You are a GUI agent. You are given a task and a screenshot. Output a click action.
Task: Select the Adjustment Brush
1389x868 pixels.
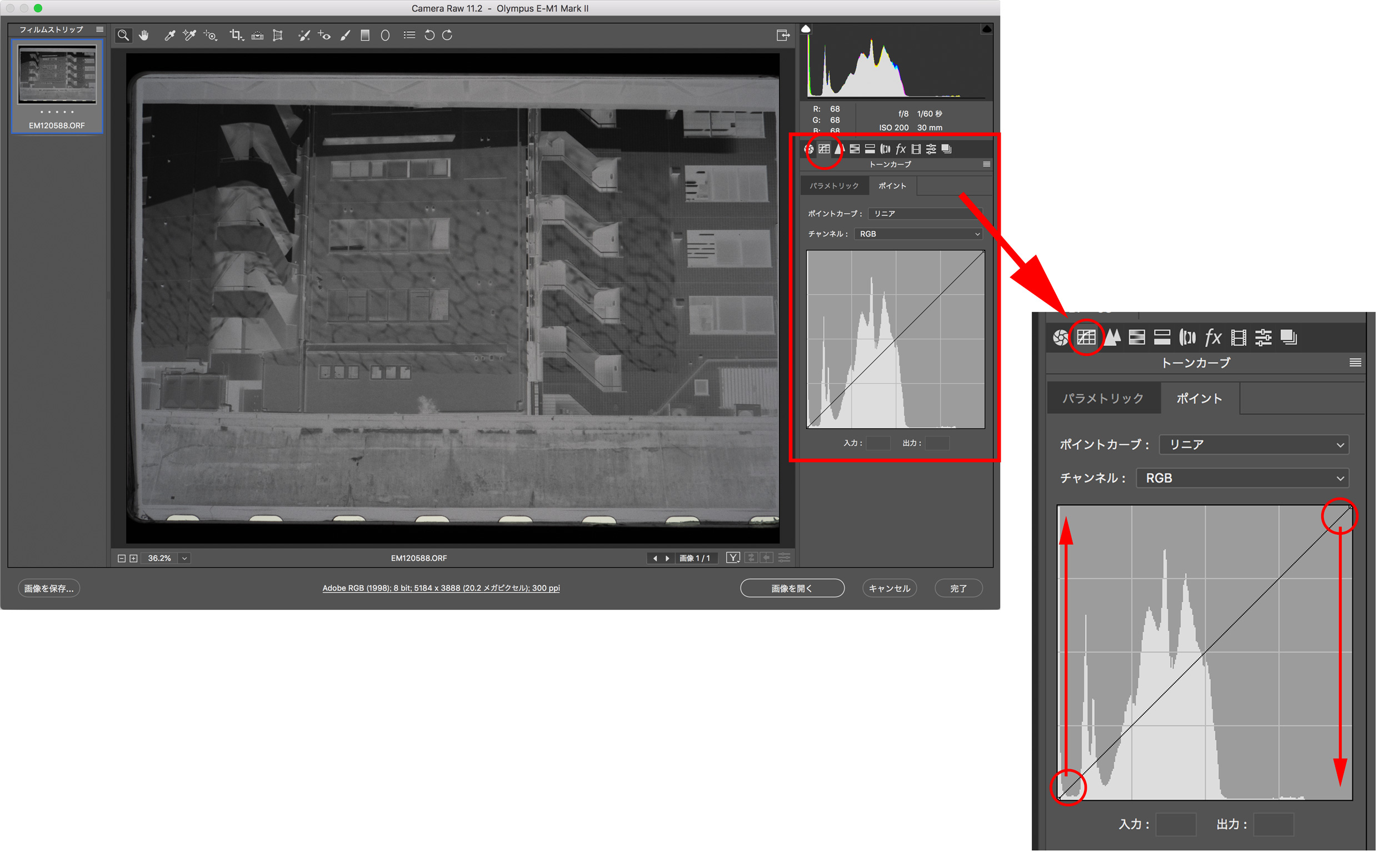coord(345,36)
